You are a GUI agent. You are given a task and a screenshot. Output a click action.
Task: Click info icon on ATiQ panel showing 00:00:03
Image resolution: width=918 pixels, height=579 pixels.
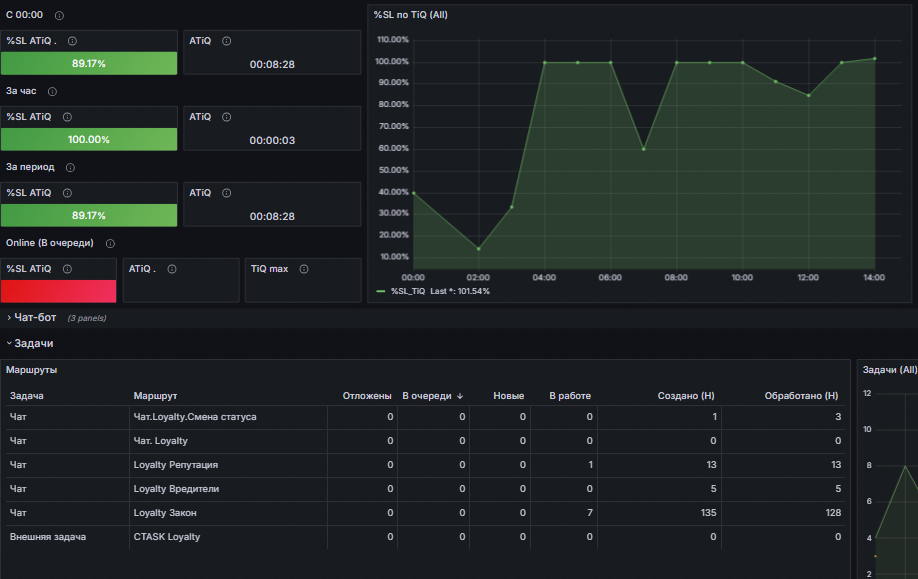tap(227, 117)
